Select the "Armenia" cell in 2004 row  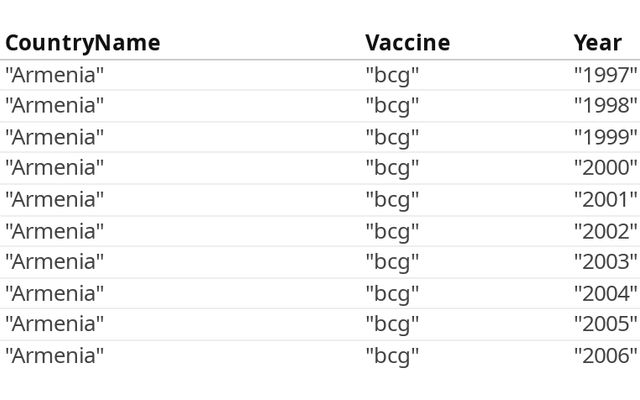click(x=54, y=293)
